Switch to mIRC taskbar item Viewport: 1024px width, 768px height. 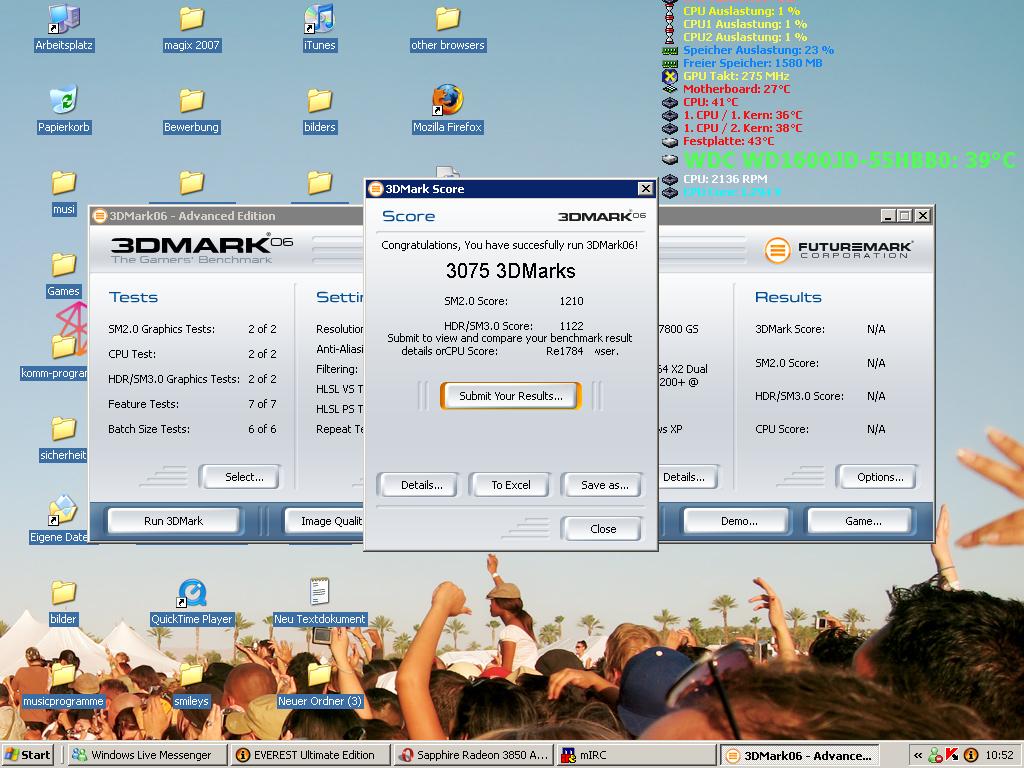[x=637, y=755]
